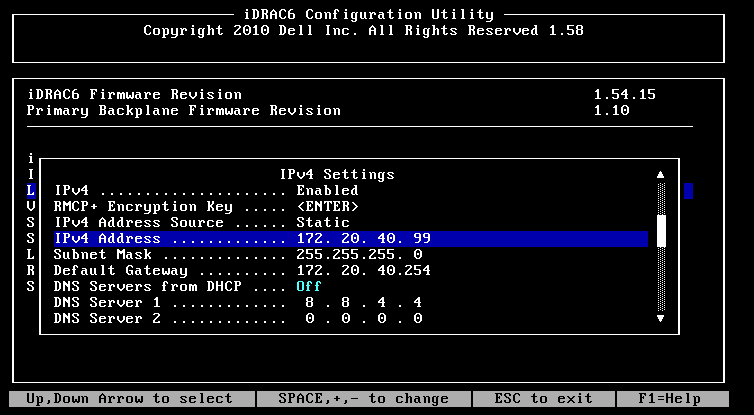Image resolution: width=754 pixels, height=415 pixels.
Task: Select the Default Gateway 172.20.40.254 field
Action: click(x=364, y=271)
